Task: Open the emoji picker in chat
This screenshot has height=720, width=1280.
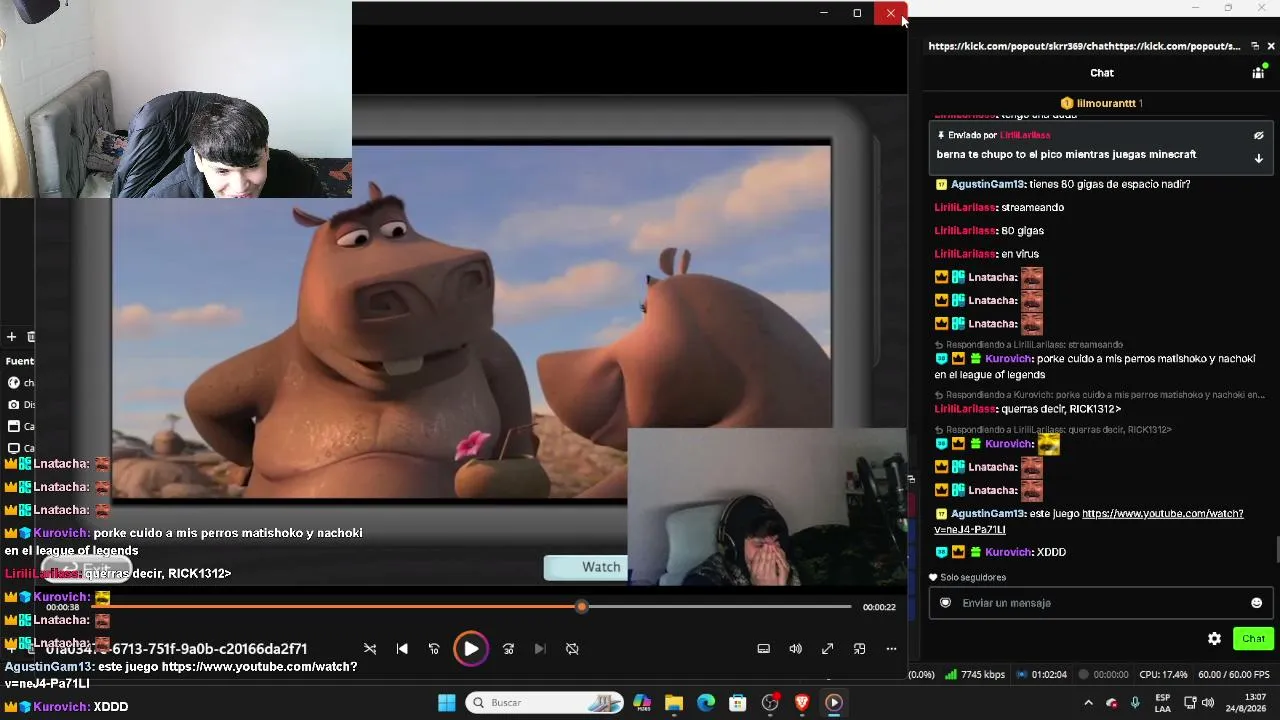Action: coord(1257,603)
